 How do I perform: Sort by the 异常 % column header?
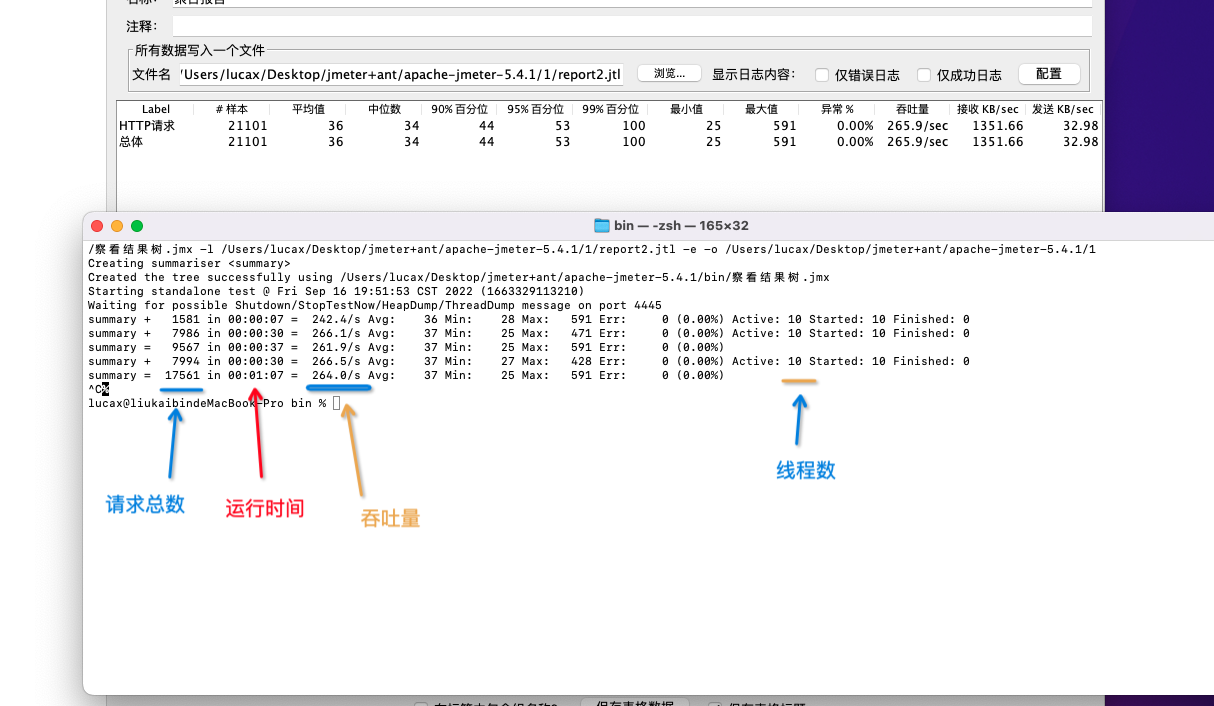click(837, 109)
